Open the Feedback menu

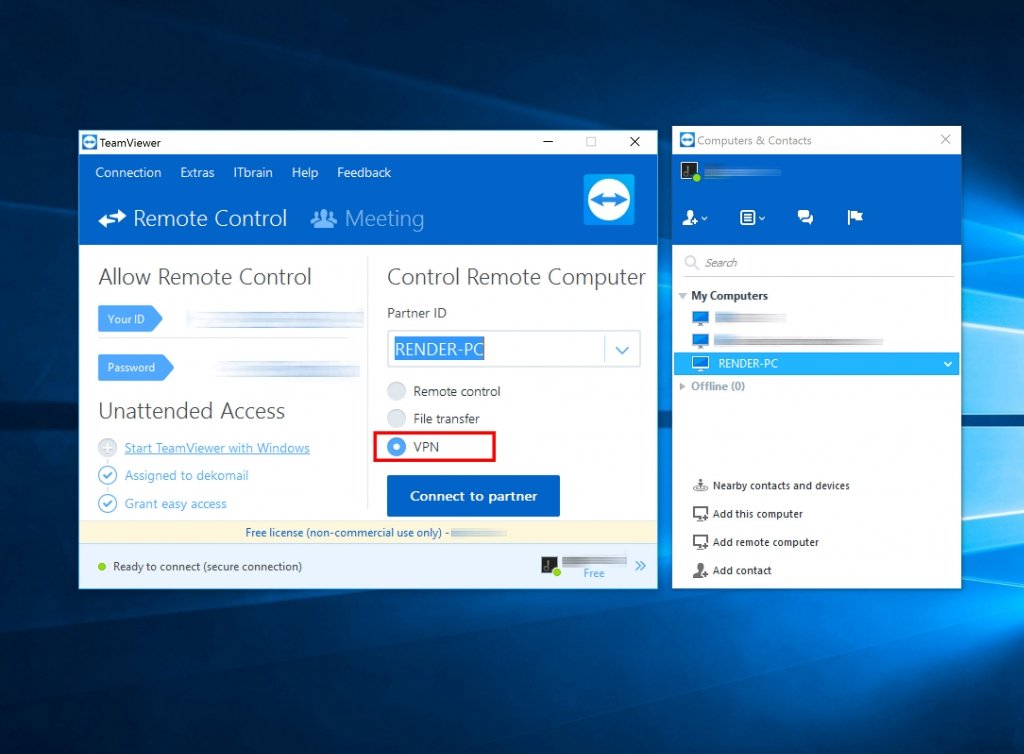(x=364, y=172)
